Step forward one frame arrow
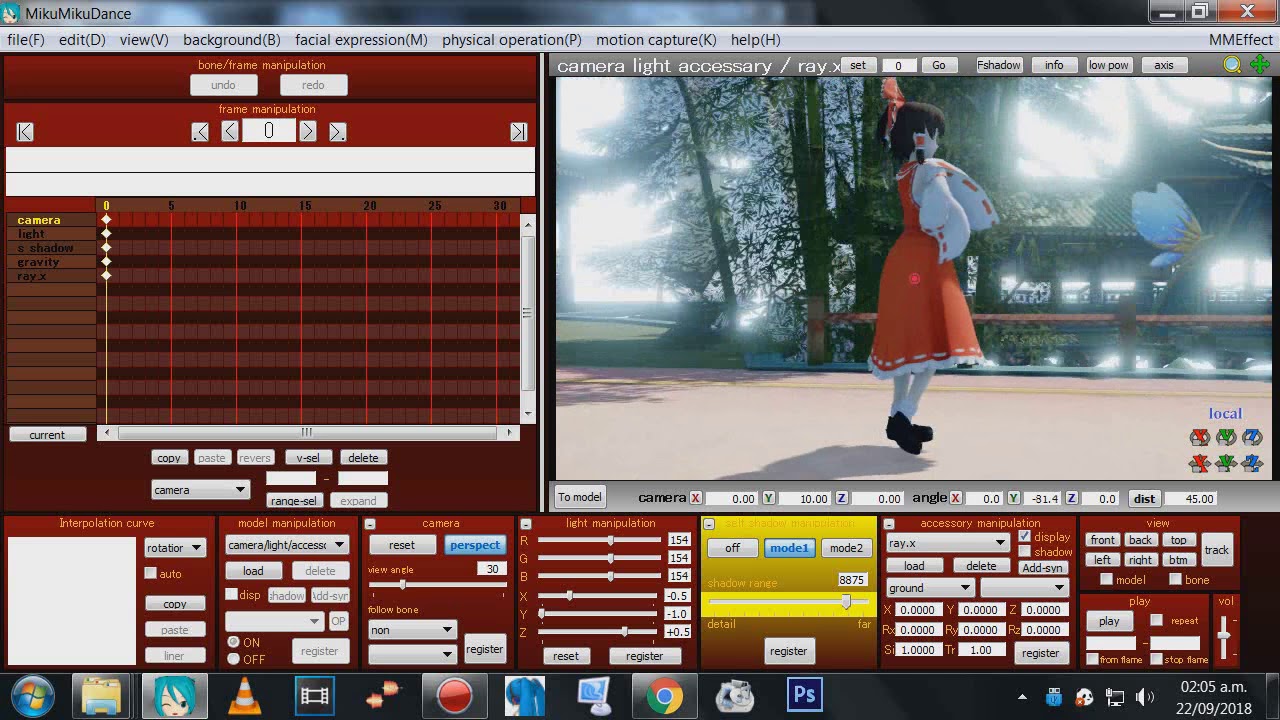This screenshot has width=1280, height=720. (x=308, y=131)
